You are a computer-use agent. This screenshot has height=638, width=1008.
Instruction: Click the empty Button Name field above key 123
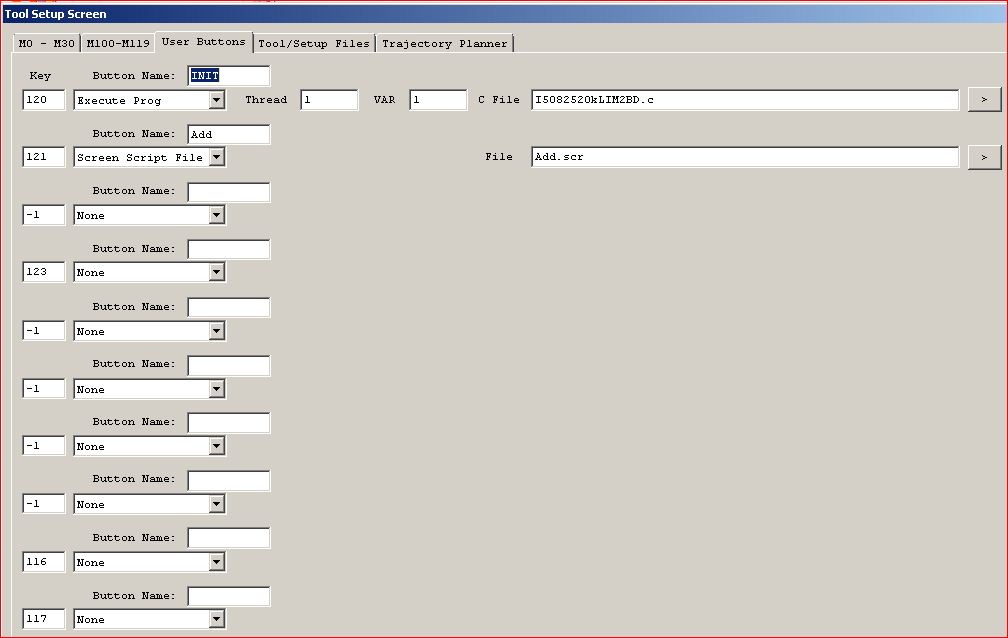click(228, 249)
